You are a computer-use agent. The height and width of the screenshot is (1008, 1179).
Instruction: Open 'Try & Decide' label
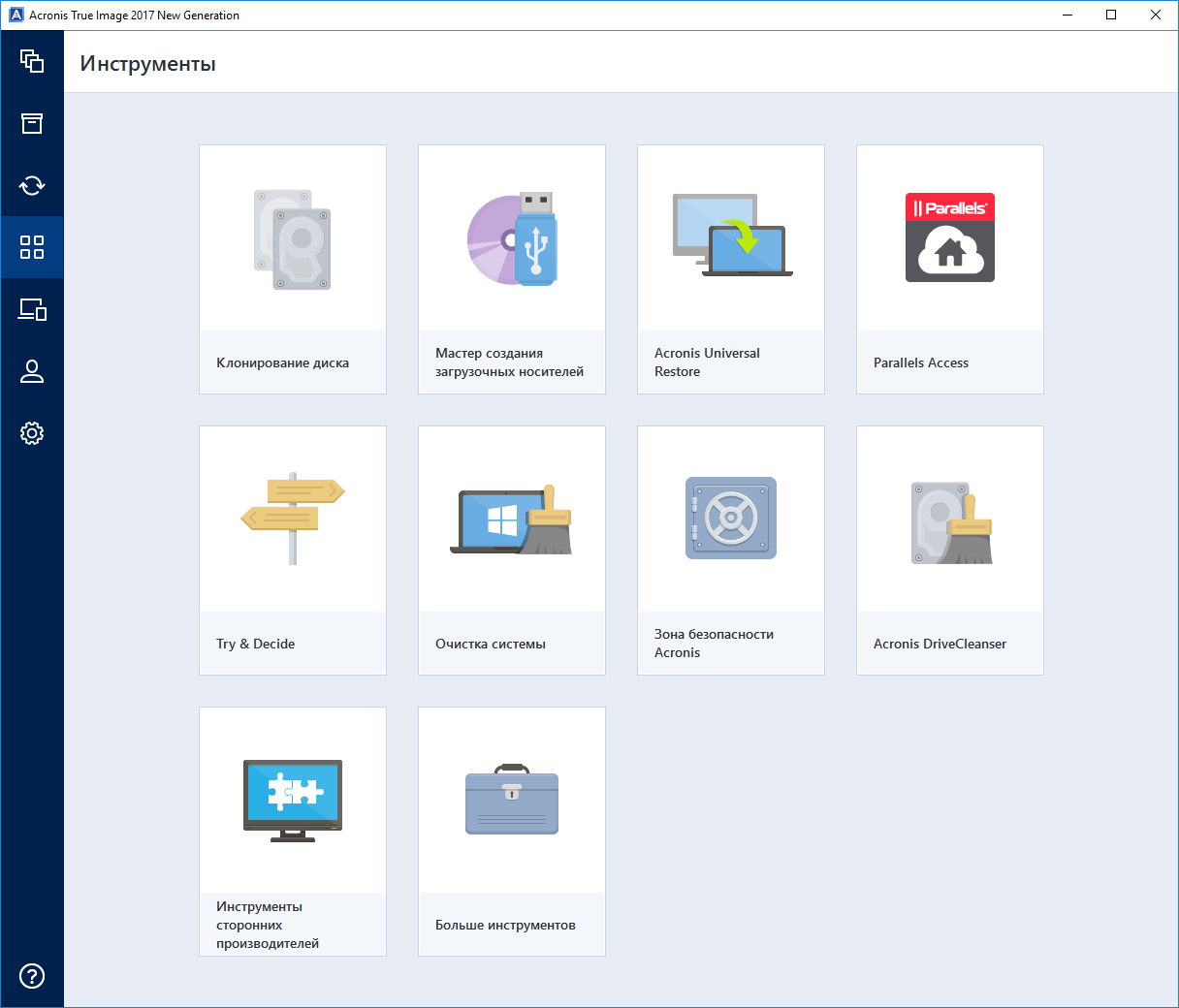pyautogui.click(x=255, y=644)
